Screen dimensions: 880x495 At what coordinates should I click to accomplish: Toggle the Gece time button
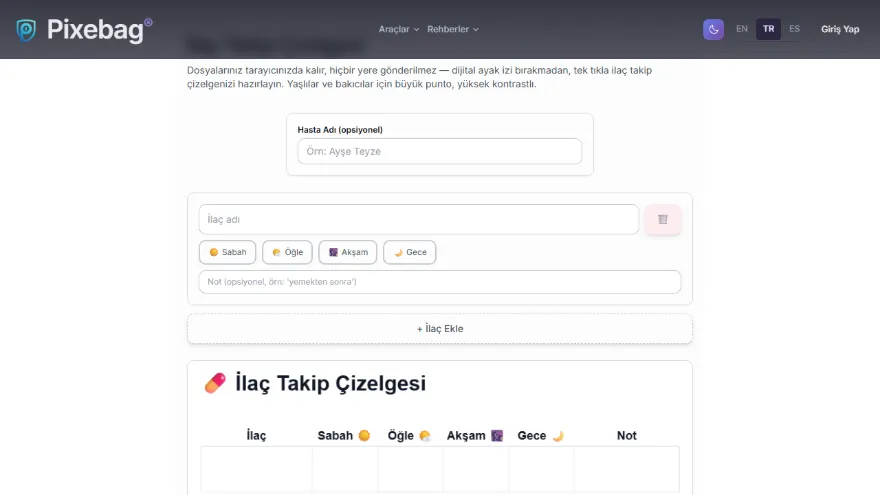[410, 252]
